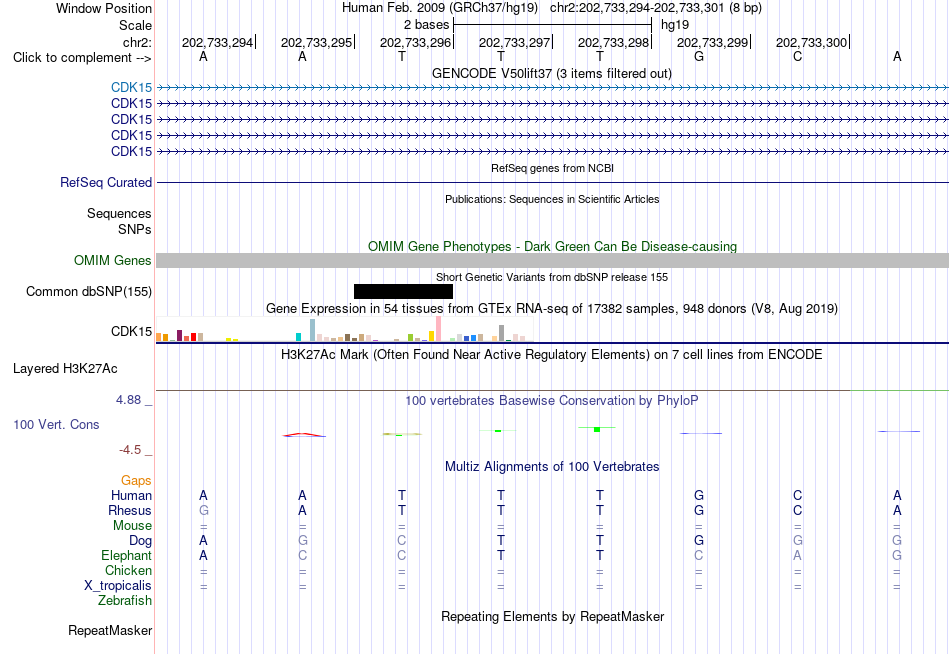Click the OMIM Gene Phenotypes green title
Image resolution: width=950 pixels, height=654 pixels.
tap(552, 247)
